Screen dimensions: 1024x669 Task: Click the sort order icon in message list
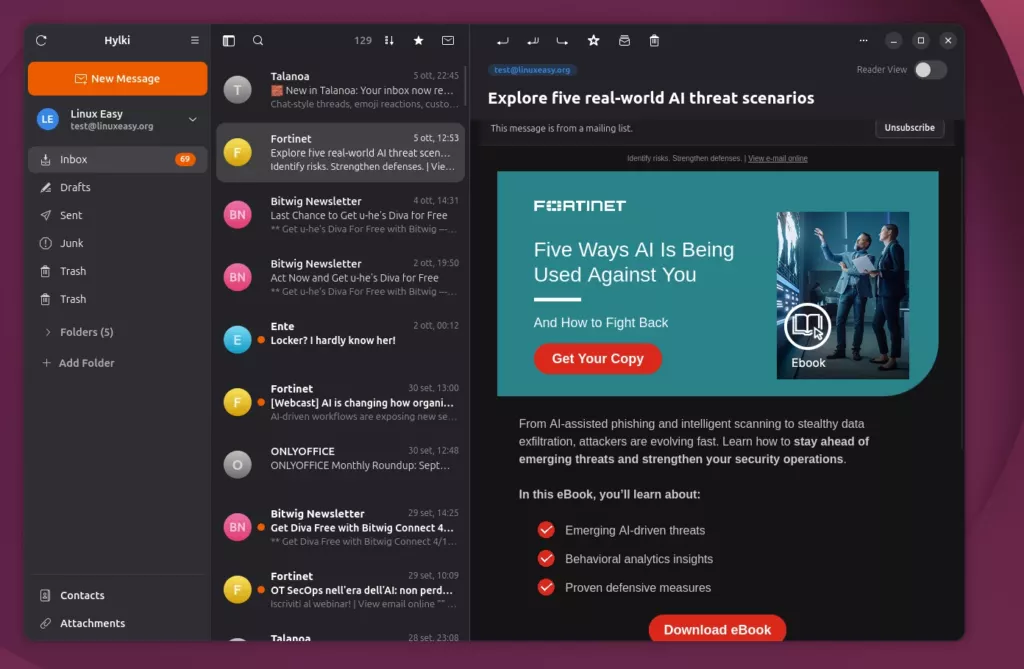(389, 41)
